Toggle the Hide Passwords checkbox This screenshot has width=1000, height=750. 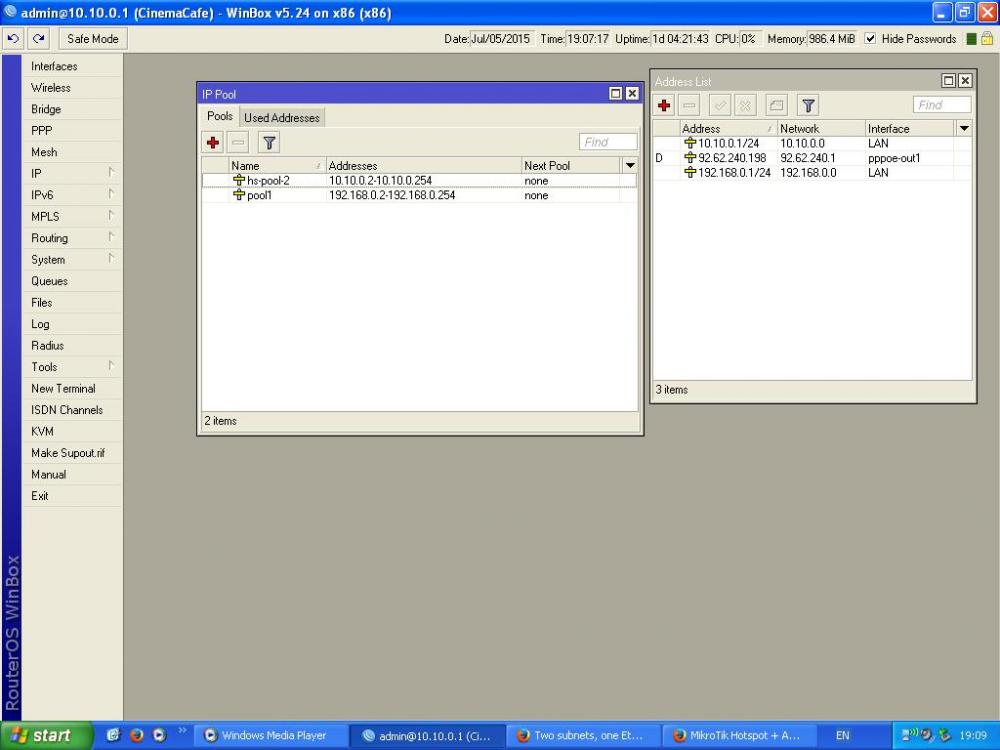[x=870, y=39]
